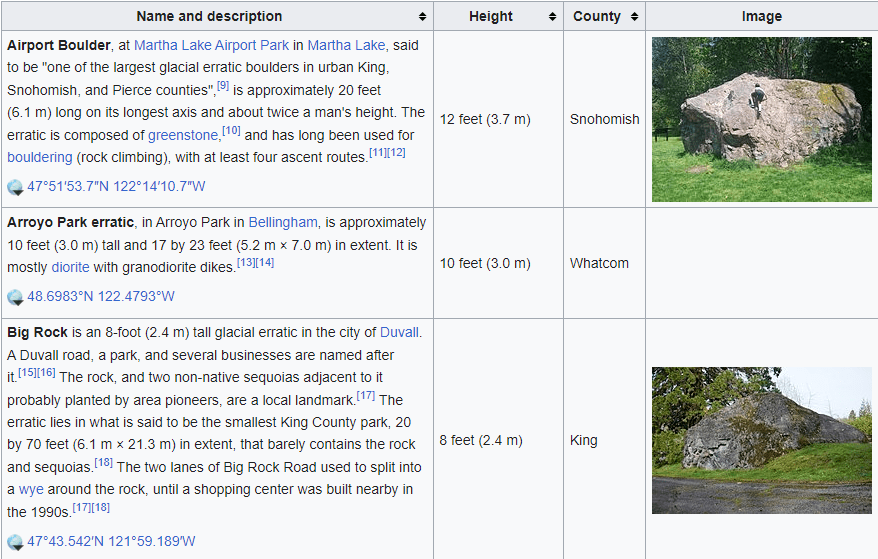Enlarge the Airport Boulder photo
The image size is (878, 559).
(761, 119)
